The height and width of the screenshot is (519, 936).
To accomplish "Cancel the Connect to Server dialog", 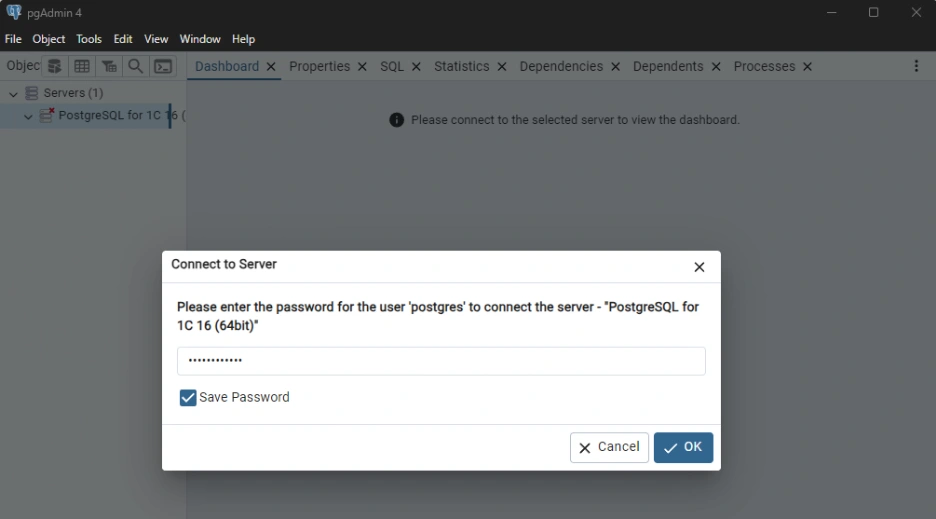I will 609,447.
